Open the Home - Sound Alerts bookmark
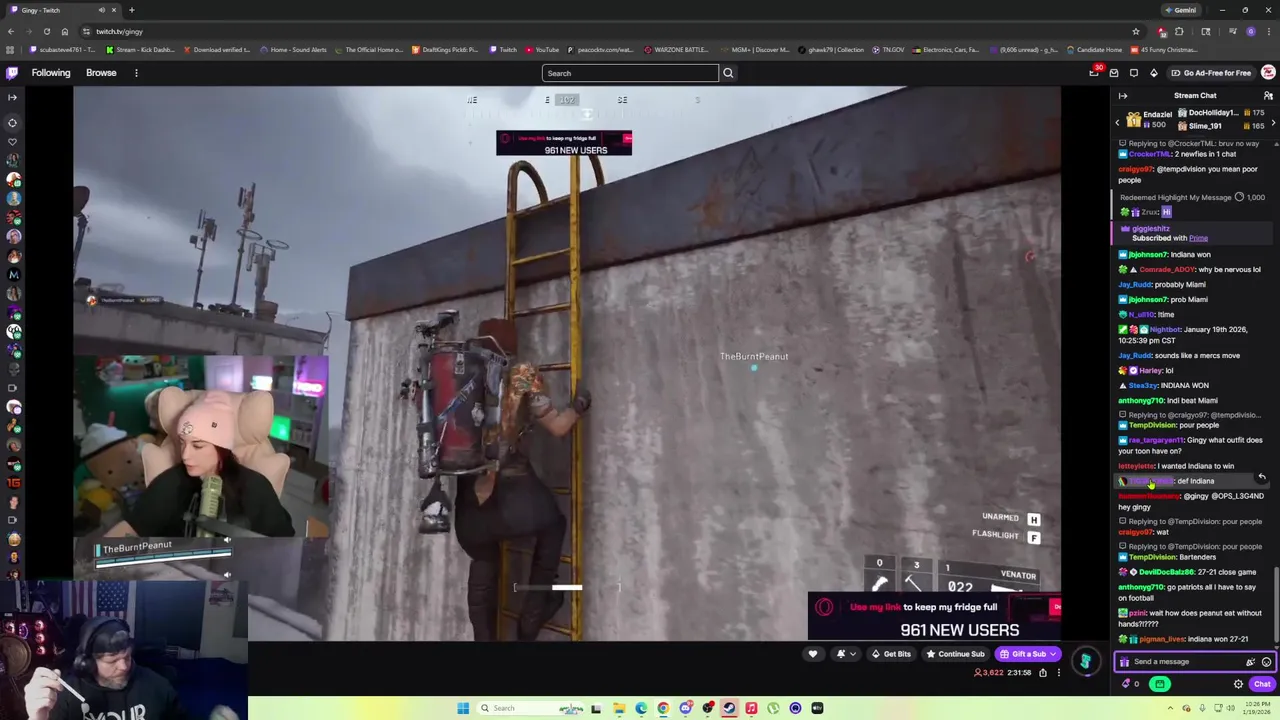This screenshot has width=1280, height=720. tap(293, 50)
